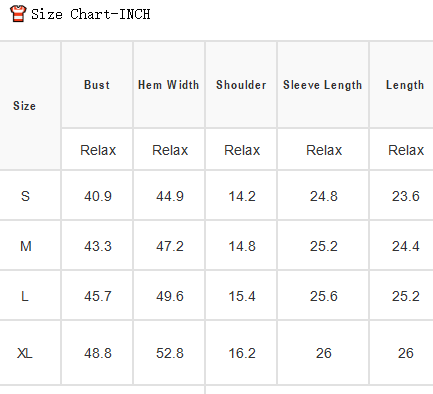Select sleeve length value 25.6

coord(324,296)
